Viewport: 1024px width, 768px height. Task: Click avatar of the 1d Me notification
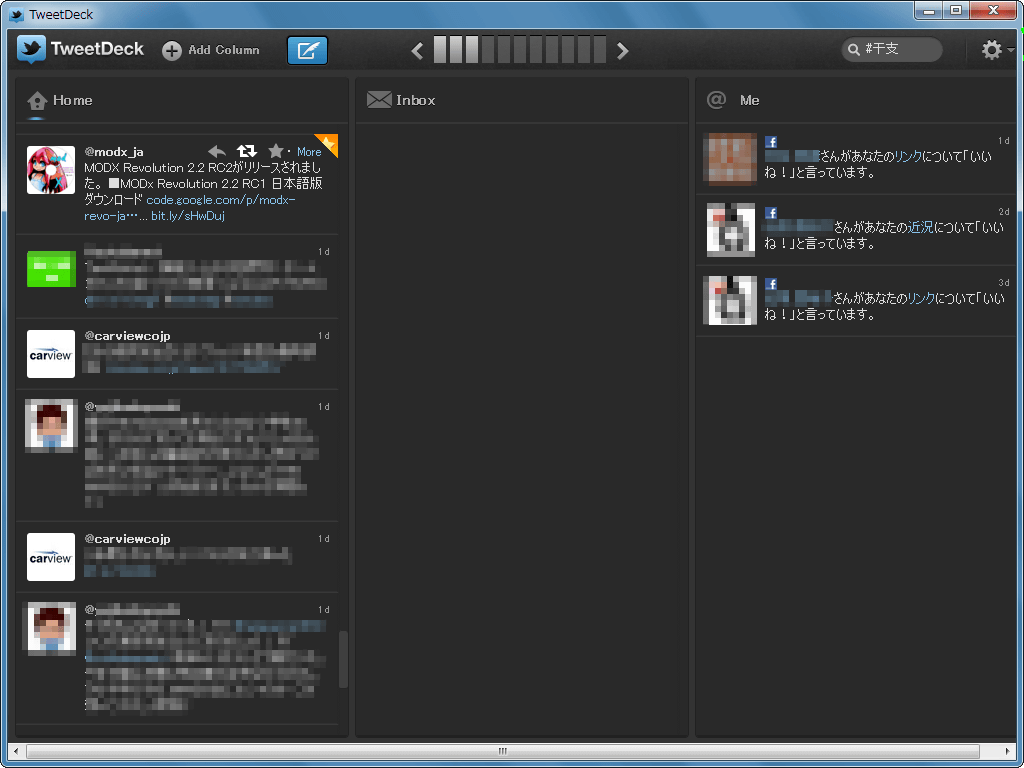pos(730,159)
